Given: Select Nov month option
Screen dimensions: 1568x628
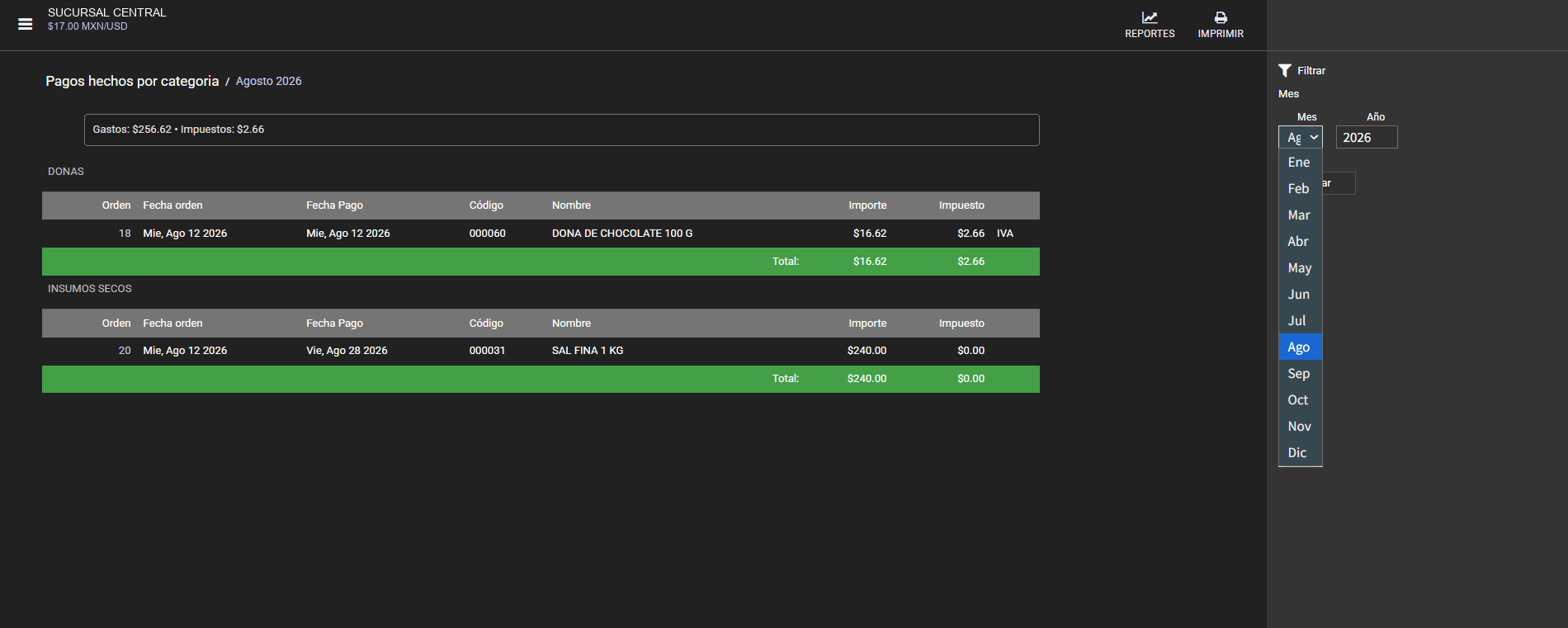Looking at the screenshot, I should [x=1301, y=427].
